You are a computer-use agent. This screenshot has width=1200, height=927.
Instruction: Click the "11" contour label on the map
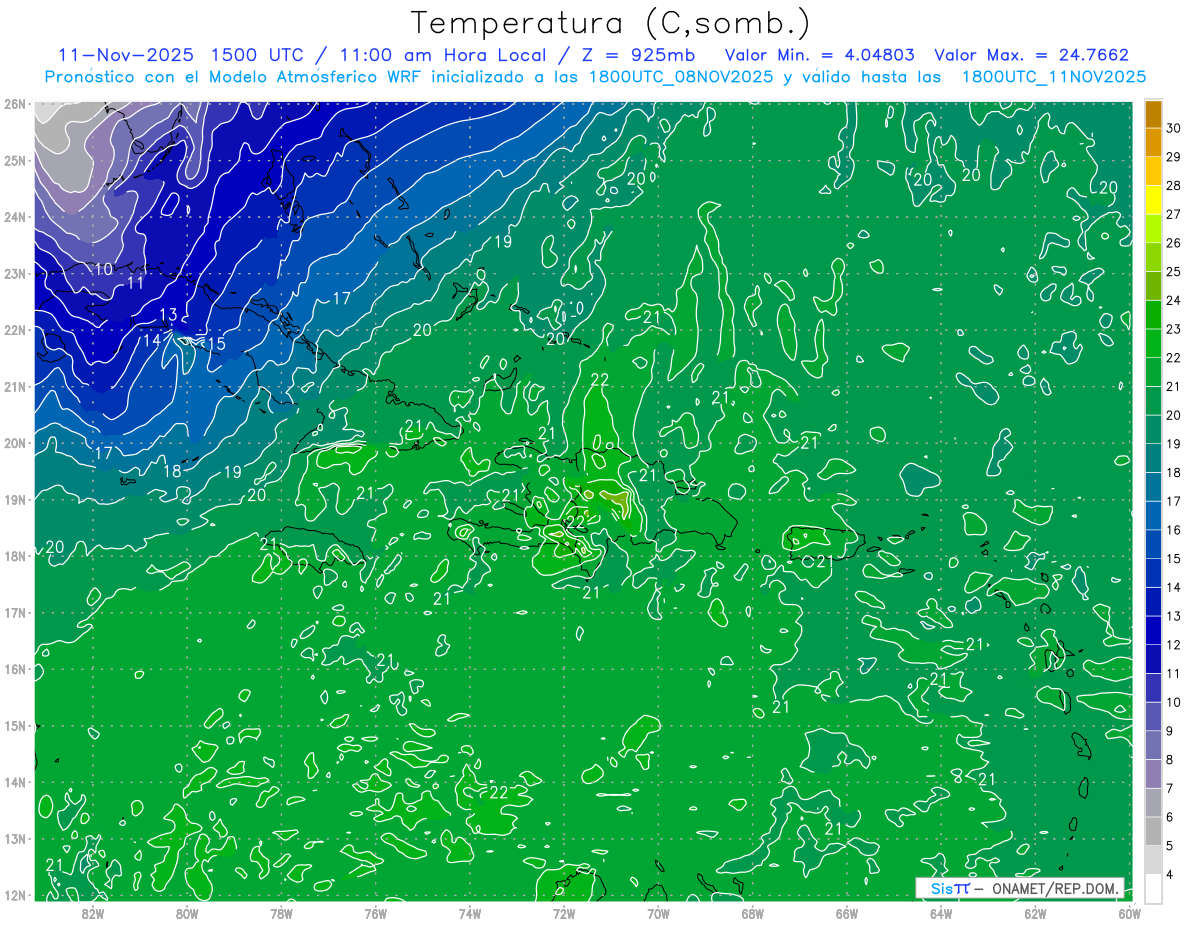[136, 283]
